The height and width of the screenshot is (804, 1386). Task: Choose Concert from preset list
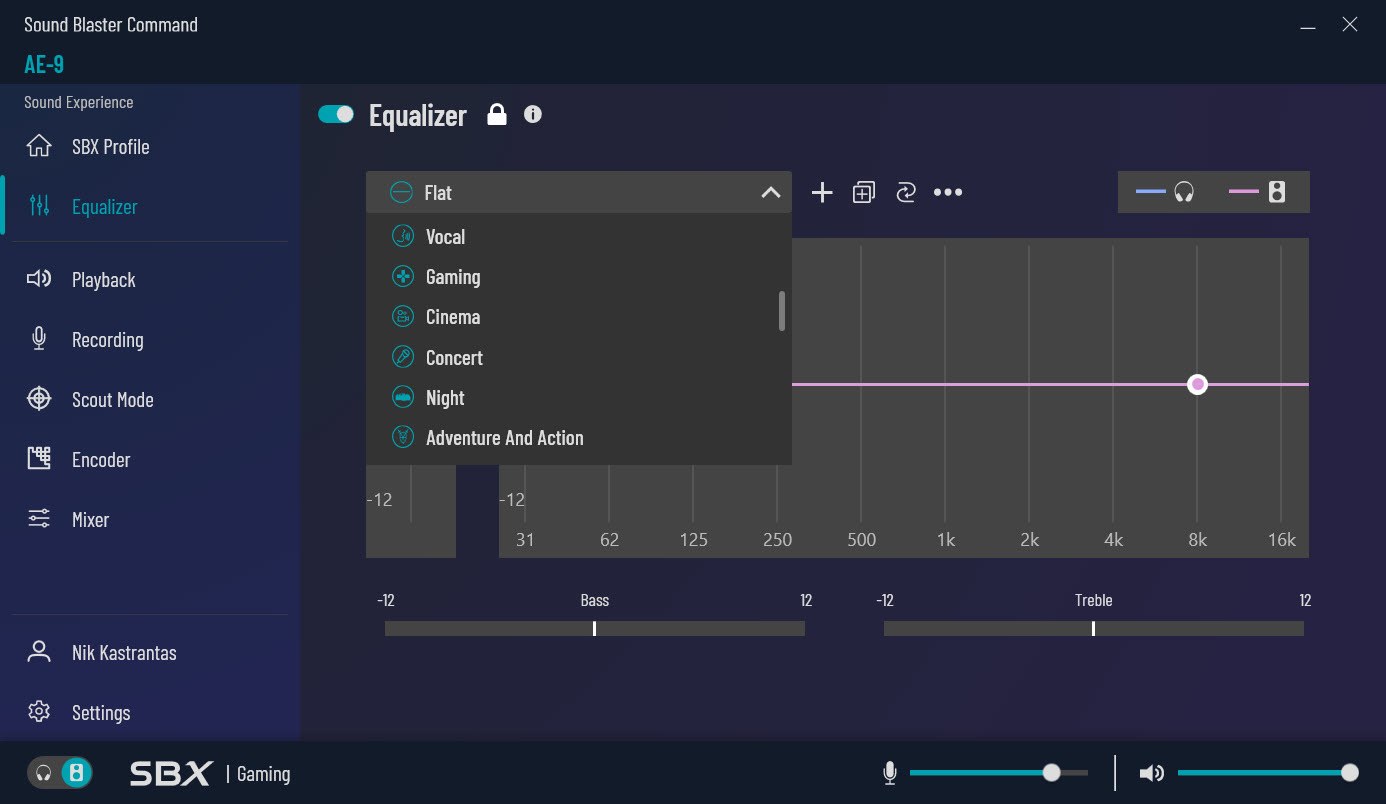coord(579,357)
